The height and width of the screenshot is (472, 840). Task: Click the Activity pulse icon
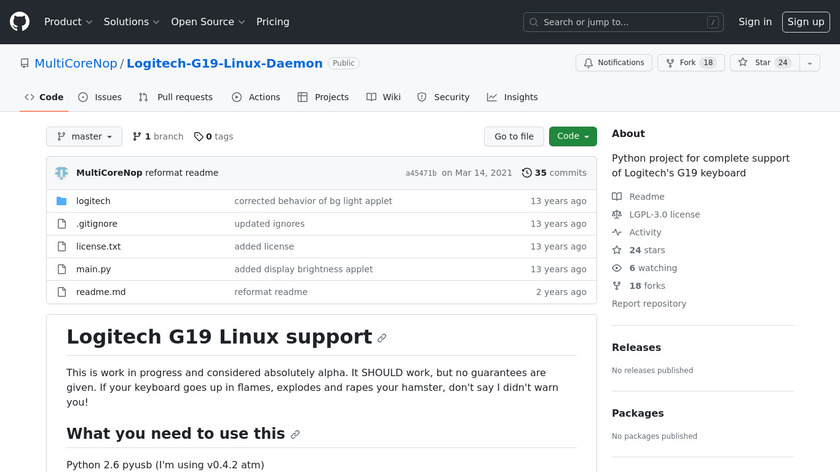617,232
